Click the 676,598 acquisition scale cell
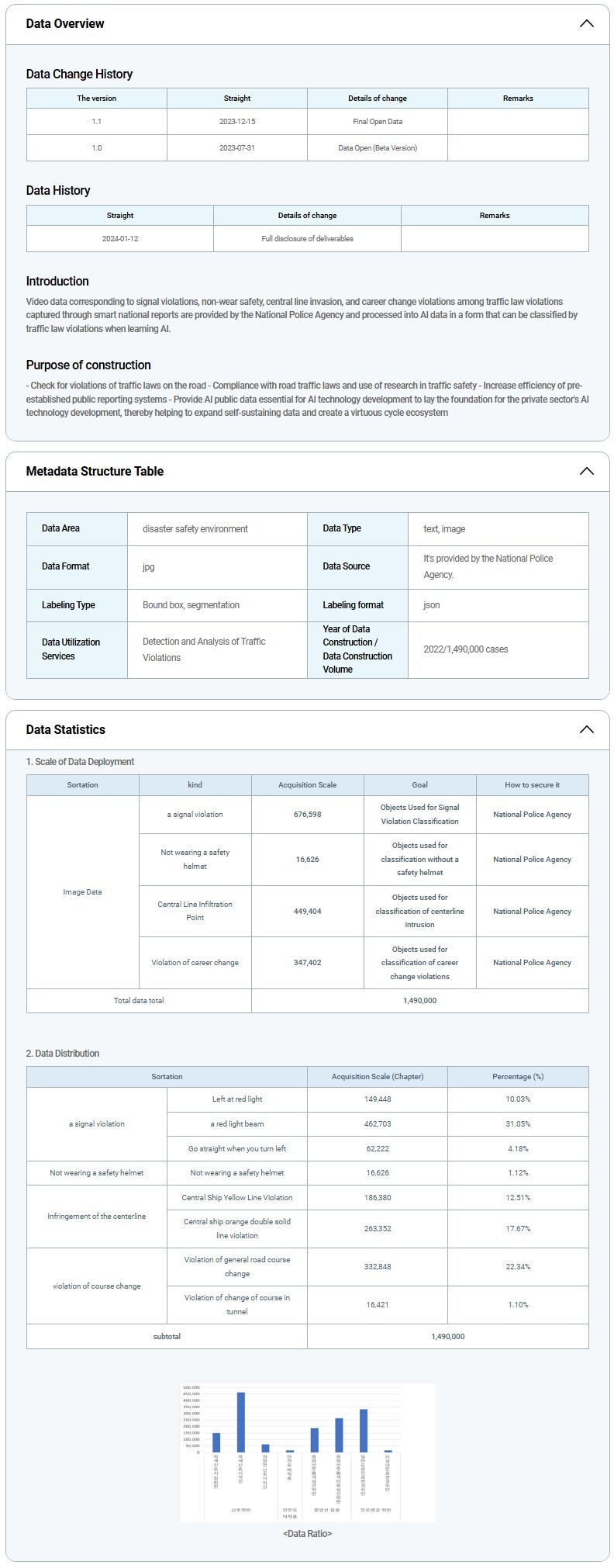Viewport: 614px width, 1568px height. click(307, 815)
